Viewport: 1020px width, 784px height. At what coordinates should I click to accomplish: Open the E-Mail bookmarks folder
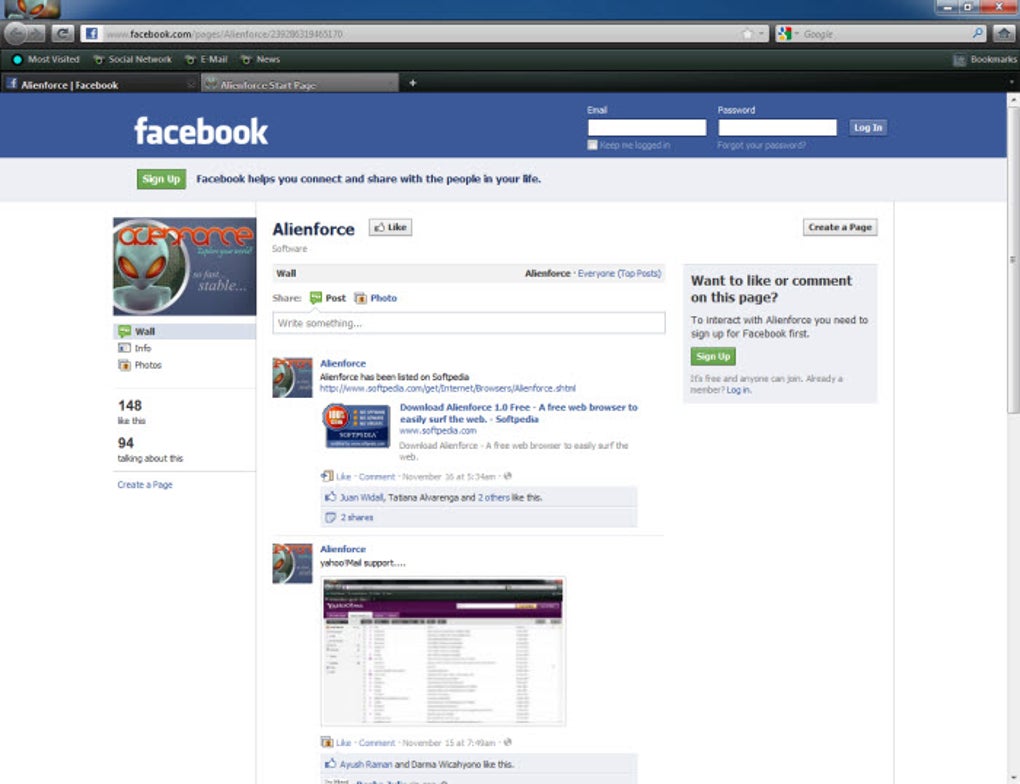pyautogui.click(x=206, y=59)
